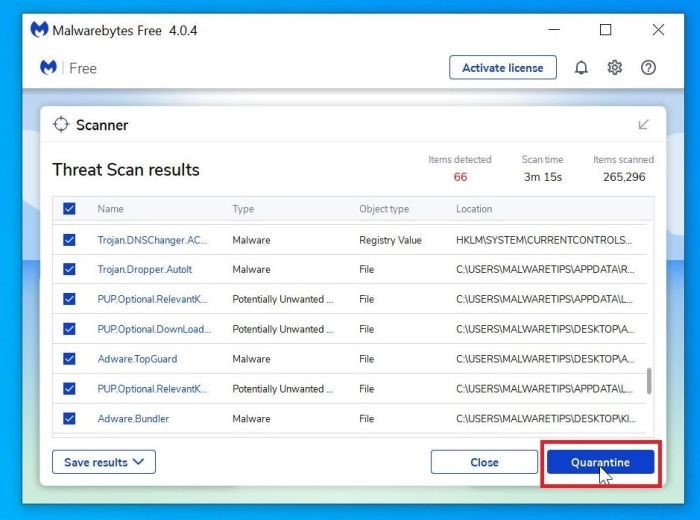Uncheck the Adware.TopGuard checkbox
Screen dimensions: 700x520
coord(69,359)
